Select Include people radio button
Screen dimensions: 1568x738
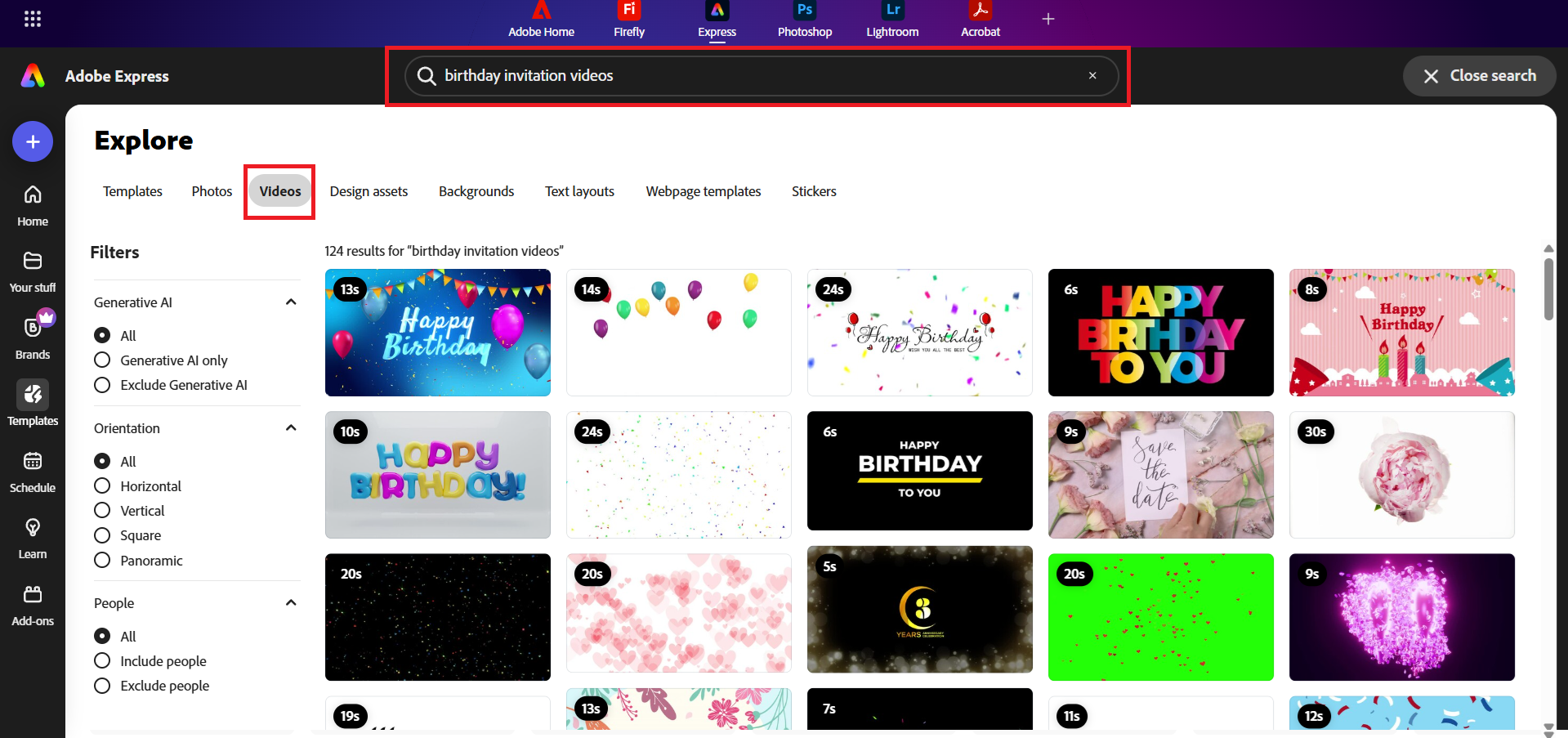[x=102, y=661]
